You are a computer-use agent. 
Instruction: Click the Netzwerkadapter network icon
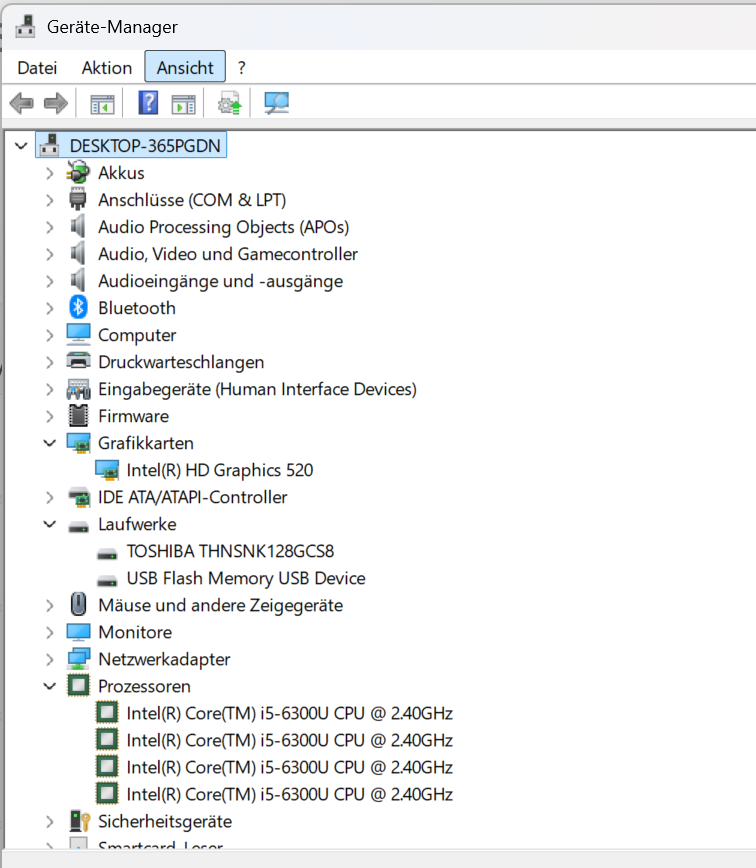pos(78,659)
